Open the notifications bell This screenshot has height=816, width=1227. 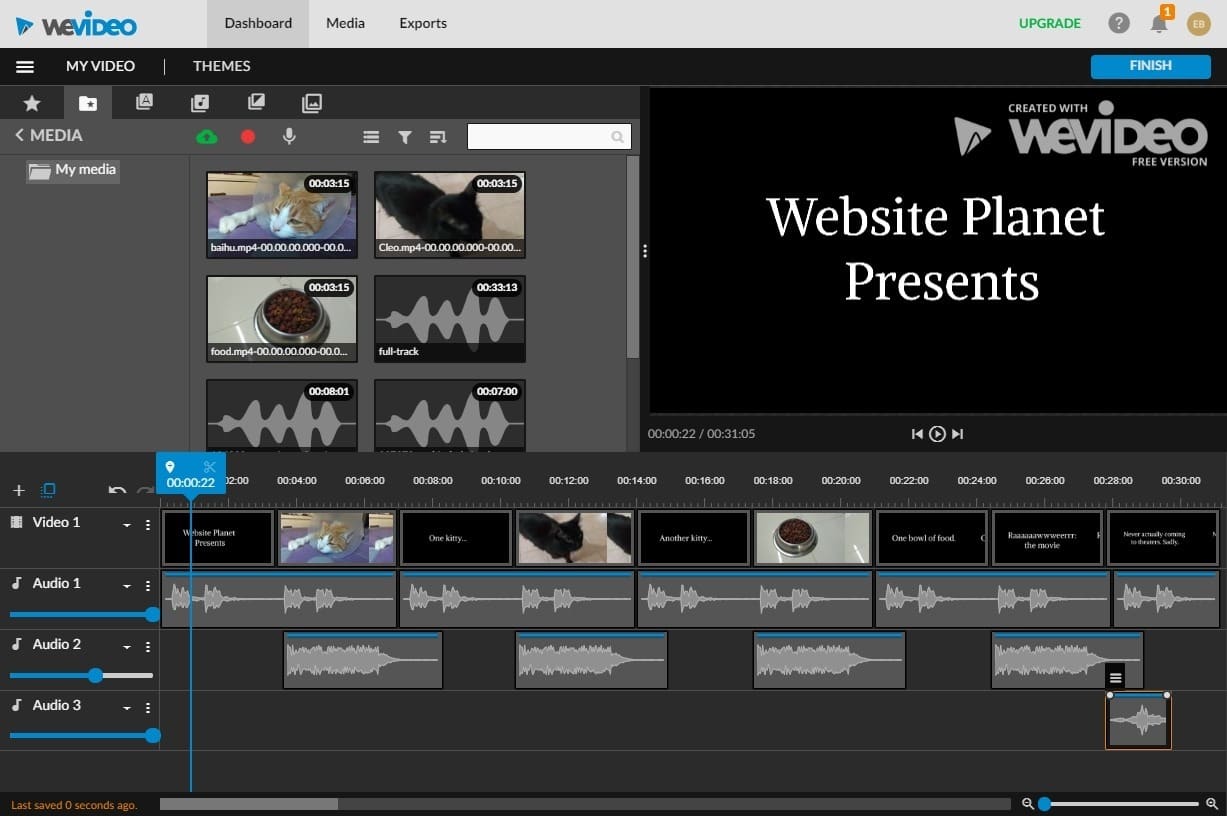pyautogui.click(x=1159, y=23)
